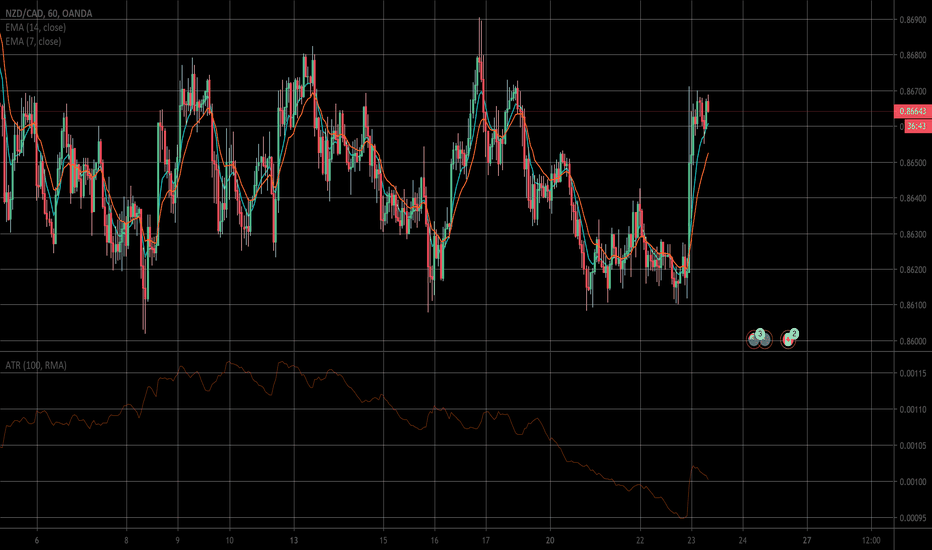Click the 0.86000 level on the price axis
The width and height of the screenshot is (932, 550).
tap(911, 342)
